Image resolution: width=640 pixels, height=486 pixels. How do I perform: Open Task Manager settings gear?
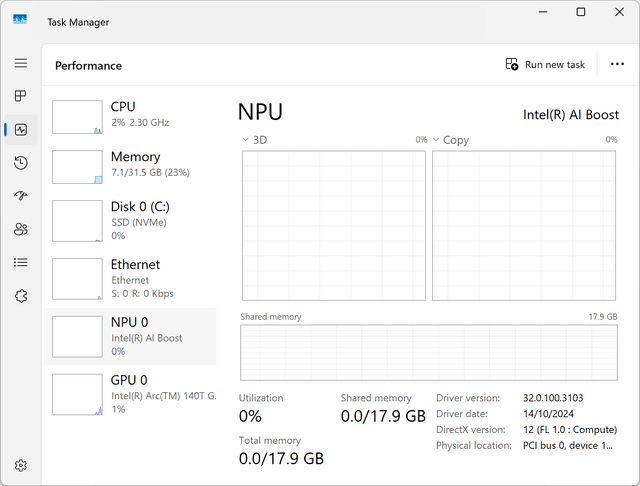[21, 465]
